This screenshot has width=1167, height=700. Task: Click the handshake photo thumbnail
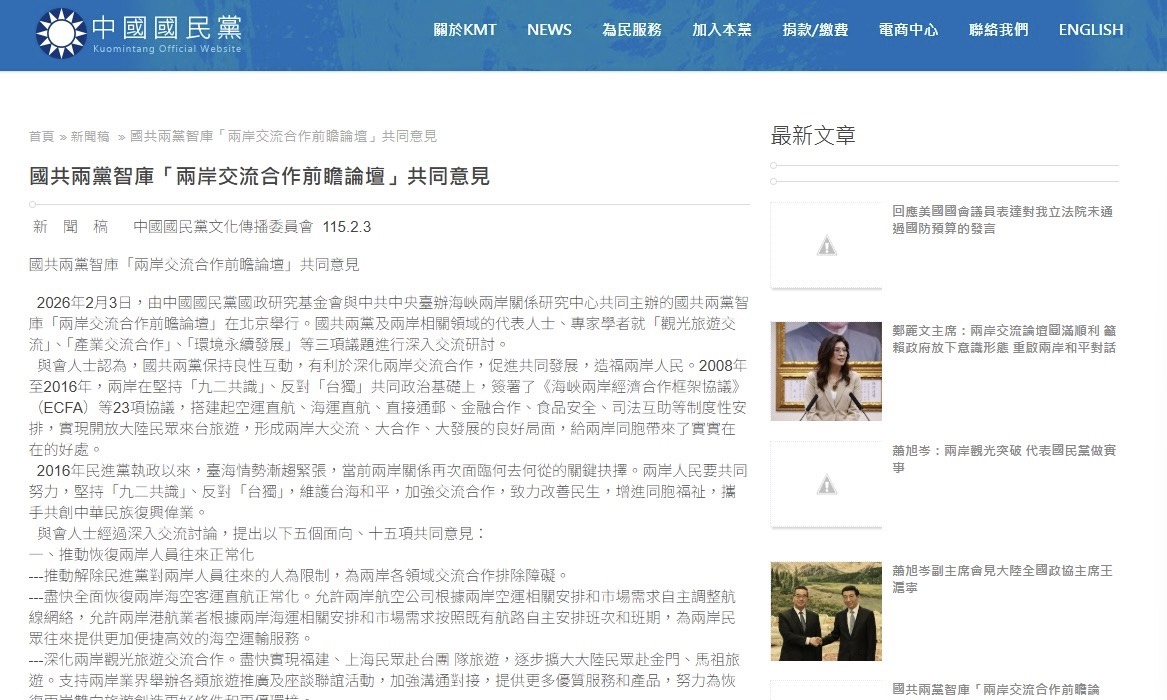tap(826, 611)
